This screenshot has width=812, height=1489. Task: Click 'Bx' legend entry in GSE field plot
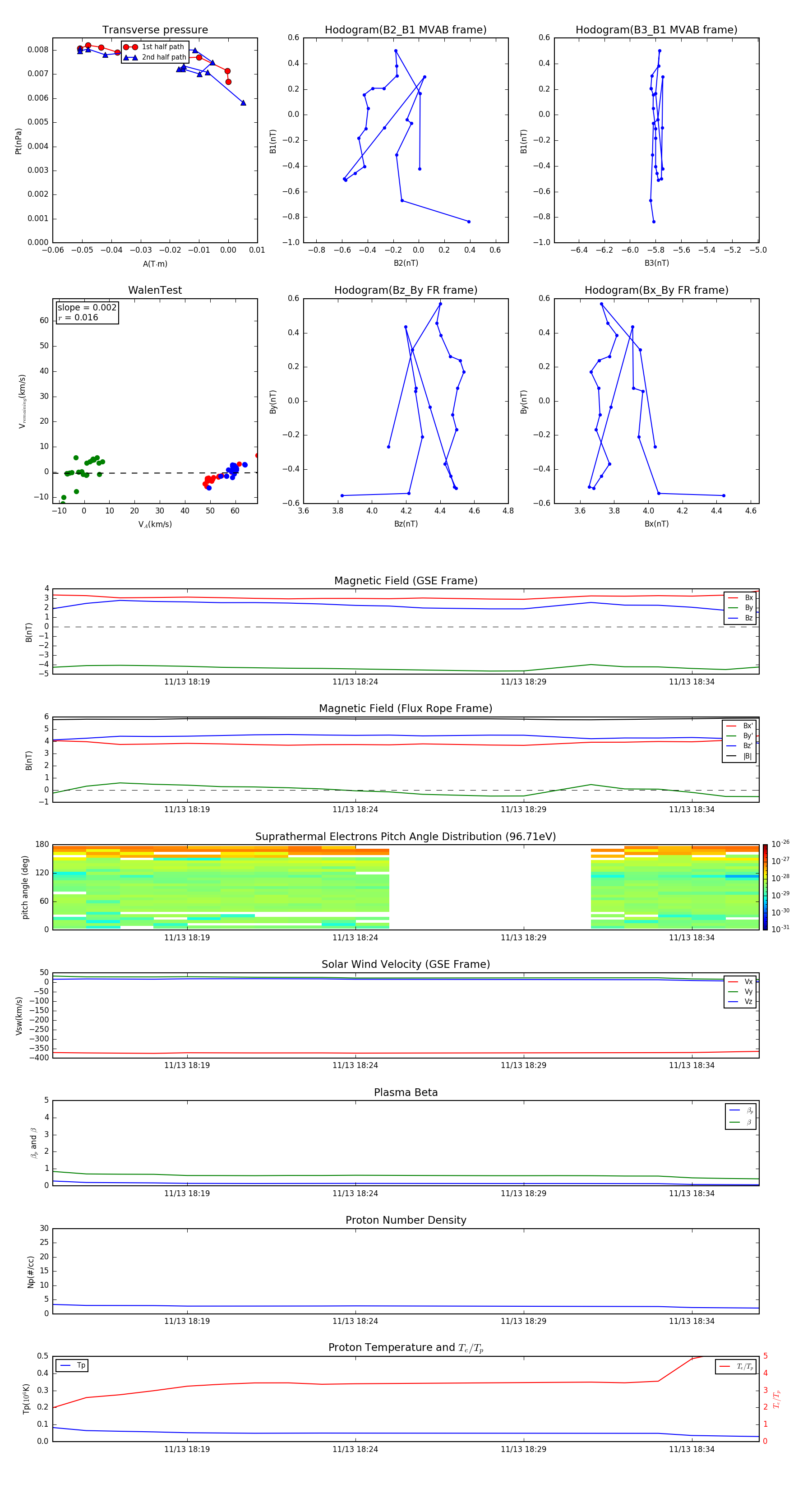(740, 598)
